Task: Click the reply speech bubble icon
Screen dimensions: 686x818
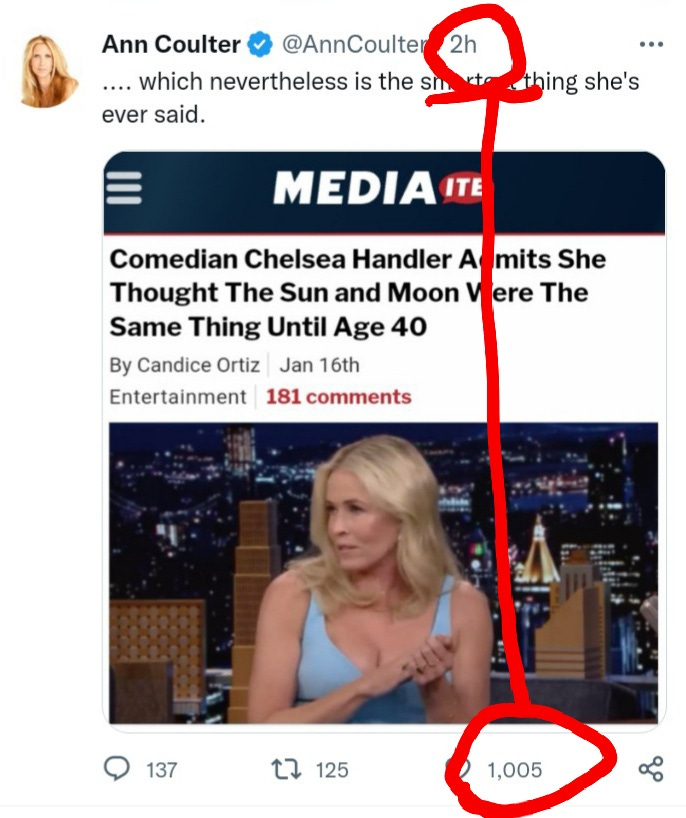Action: click(117, 769)
